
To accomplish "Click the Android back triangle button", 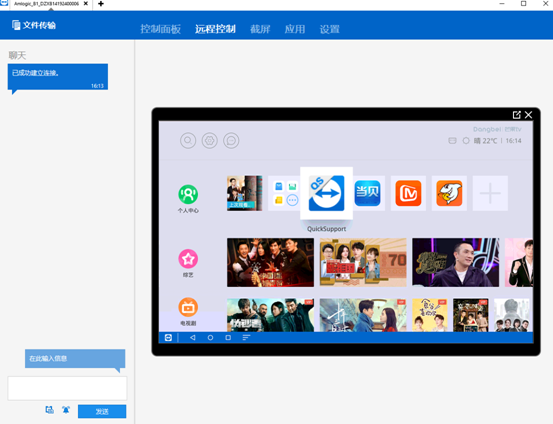I will [x=193, y=338].
